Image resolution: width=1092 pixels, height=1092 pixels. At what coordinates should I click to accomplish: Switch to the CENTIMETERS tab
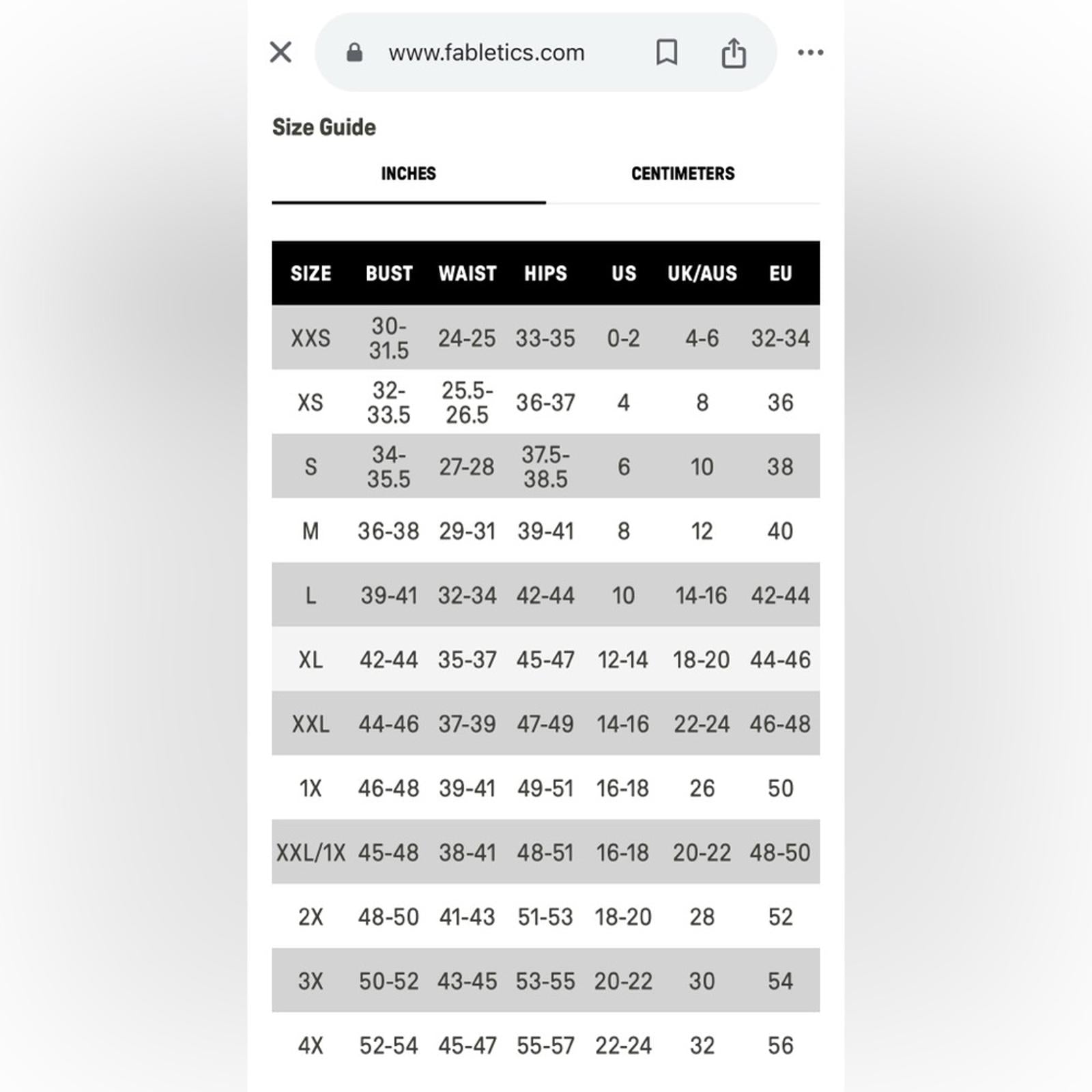tap(683, 173)
